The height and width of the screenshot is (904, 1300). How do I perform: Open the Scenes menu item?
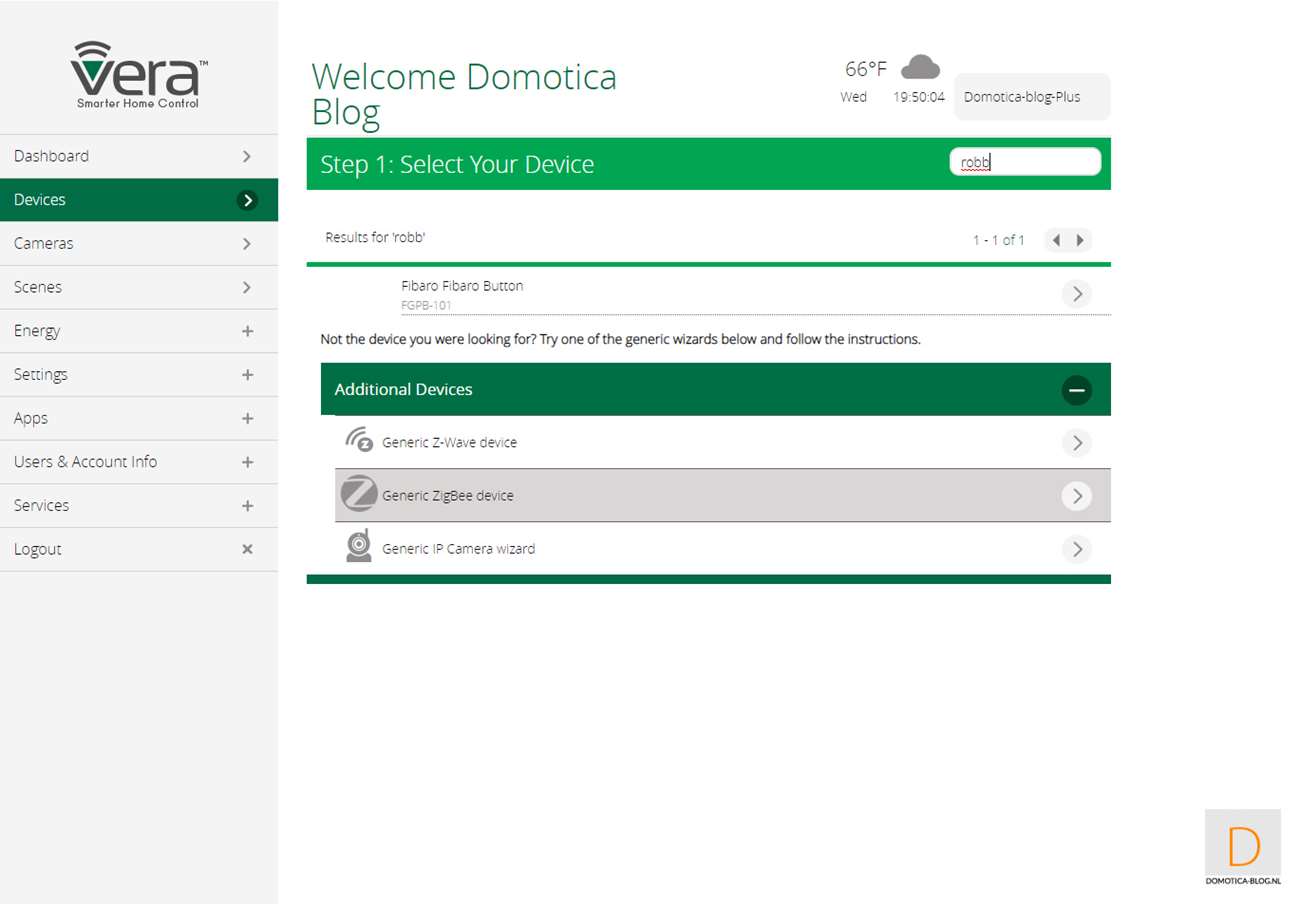[x=138, y=287]
